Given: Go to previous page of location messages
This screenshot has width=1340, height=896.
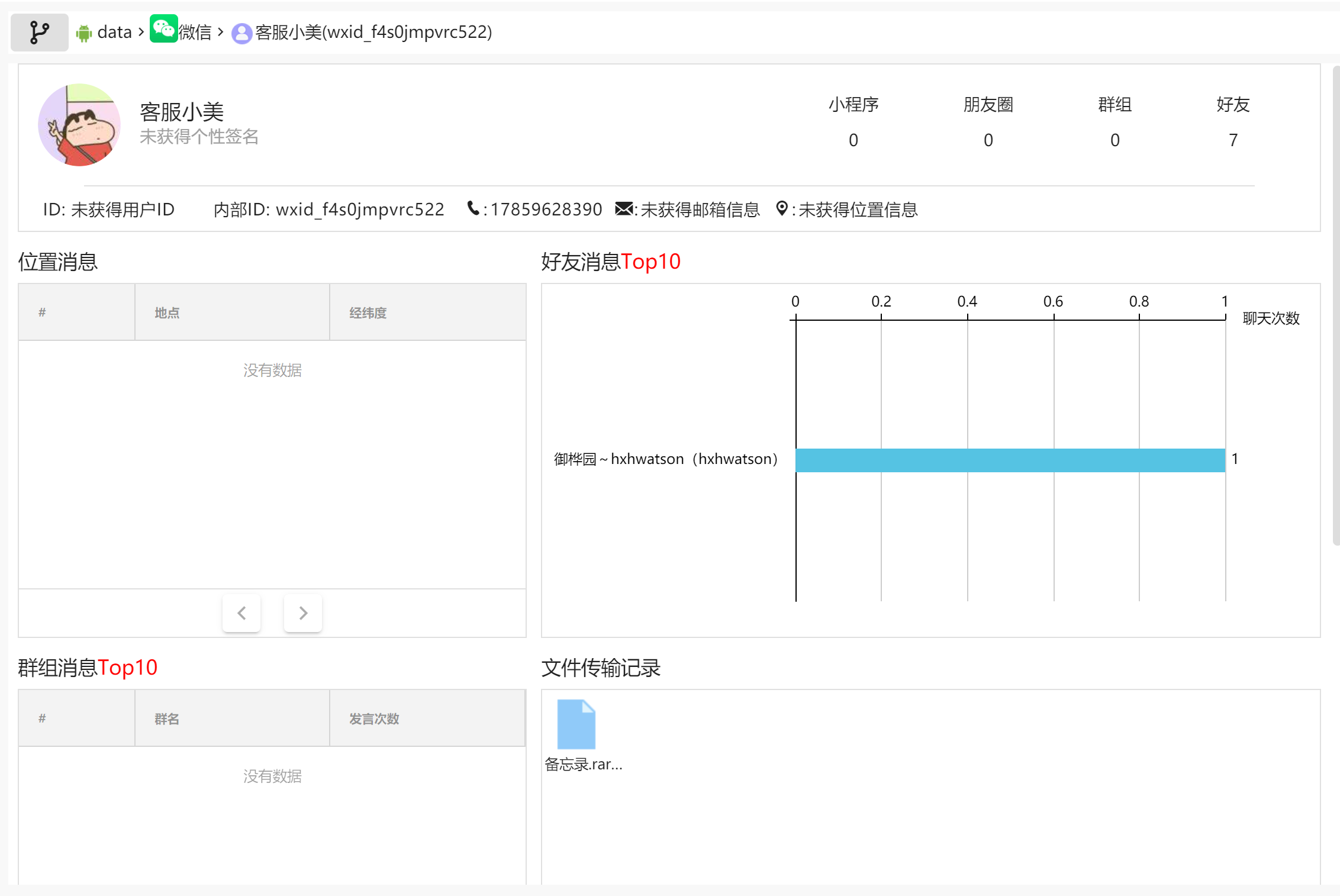Looking at the screenshot, I should pos(241,613).
